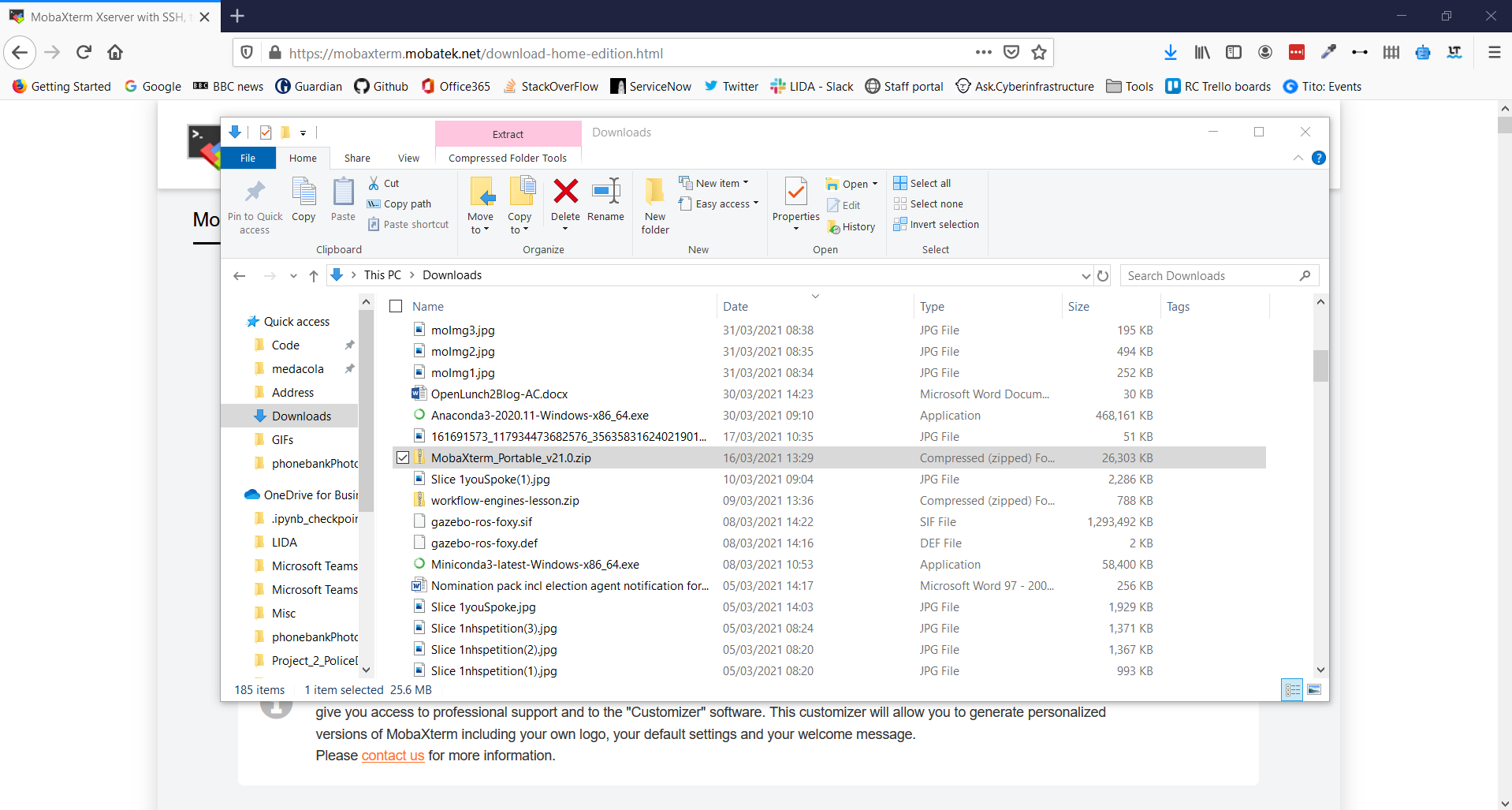Open RC Trello boards bookmark

(x=1218, y=86)
